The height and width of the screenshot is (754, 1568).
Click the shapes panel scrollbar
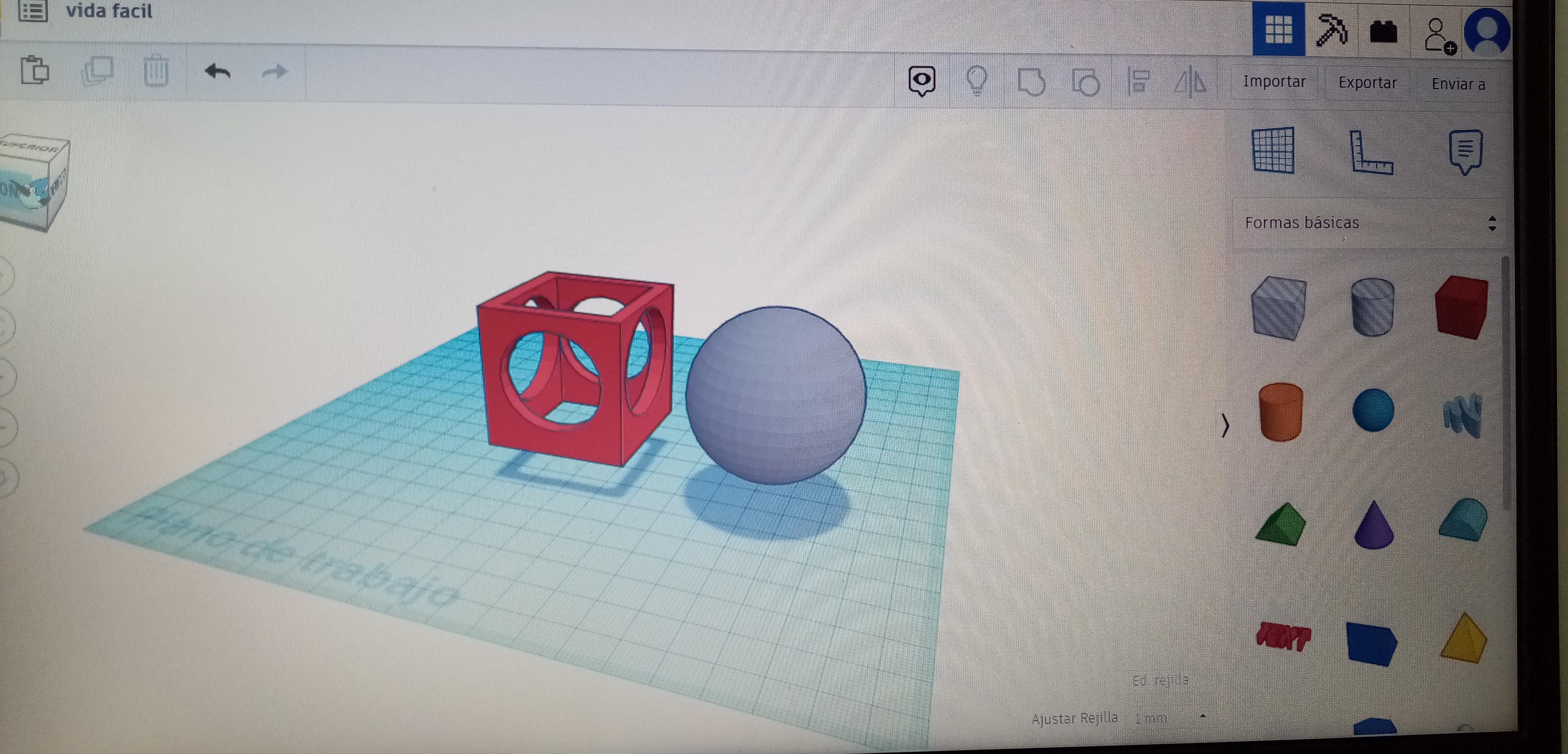(1507, 384)
